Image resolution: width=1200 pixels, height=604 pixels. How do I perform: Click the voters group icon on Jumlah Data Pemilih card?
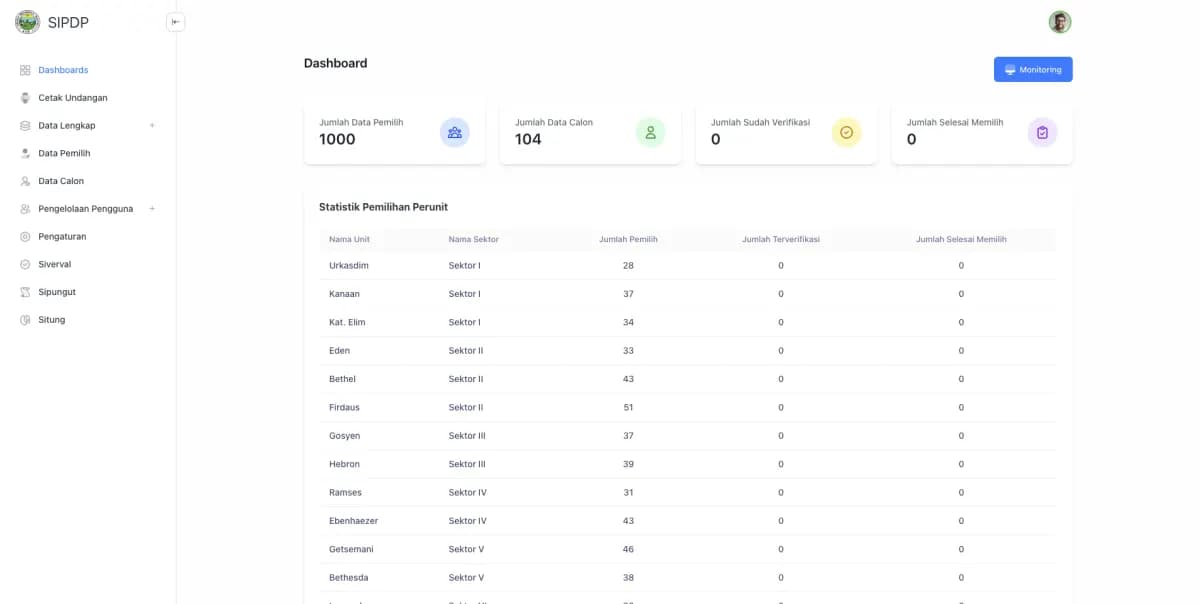click(x=455, y=132)
